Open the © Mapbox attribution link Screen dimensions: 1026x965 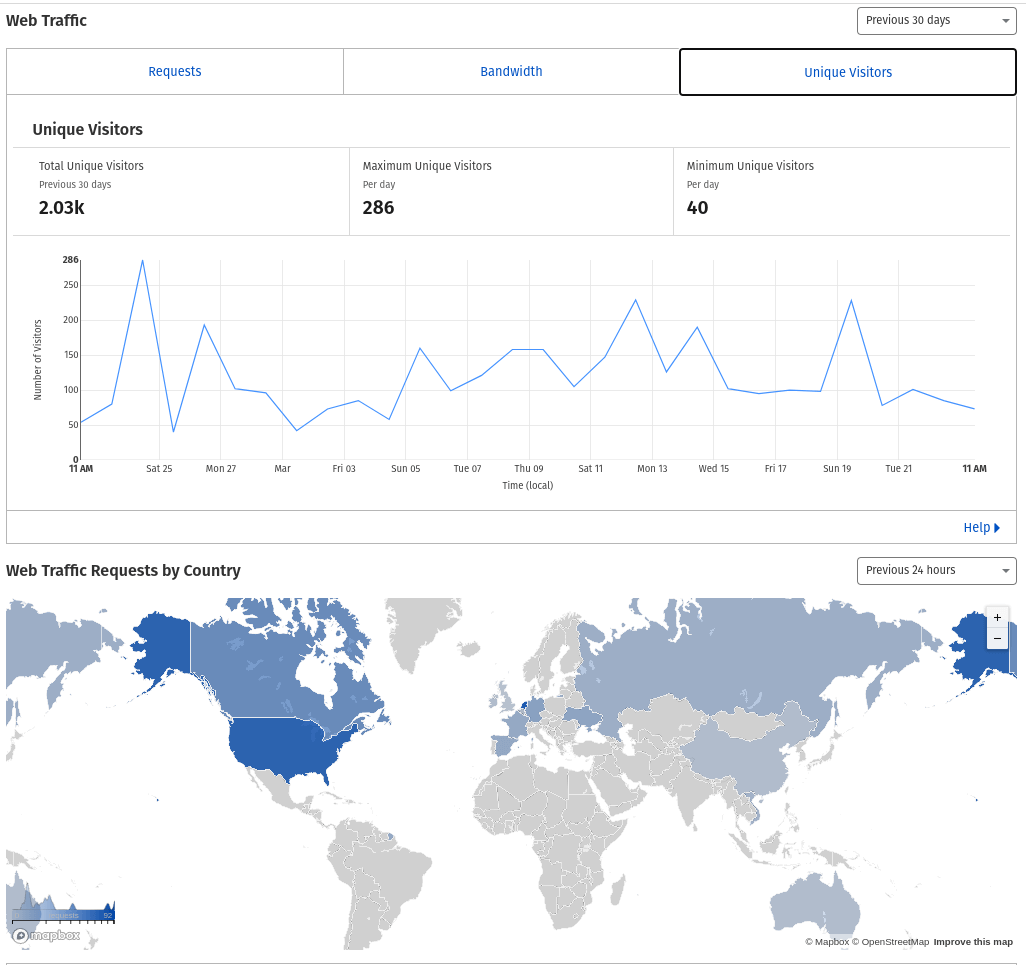[x=827, y=942]
